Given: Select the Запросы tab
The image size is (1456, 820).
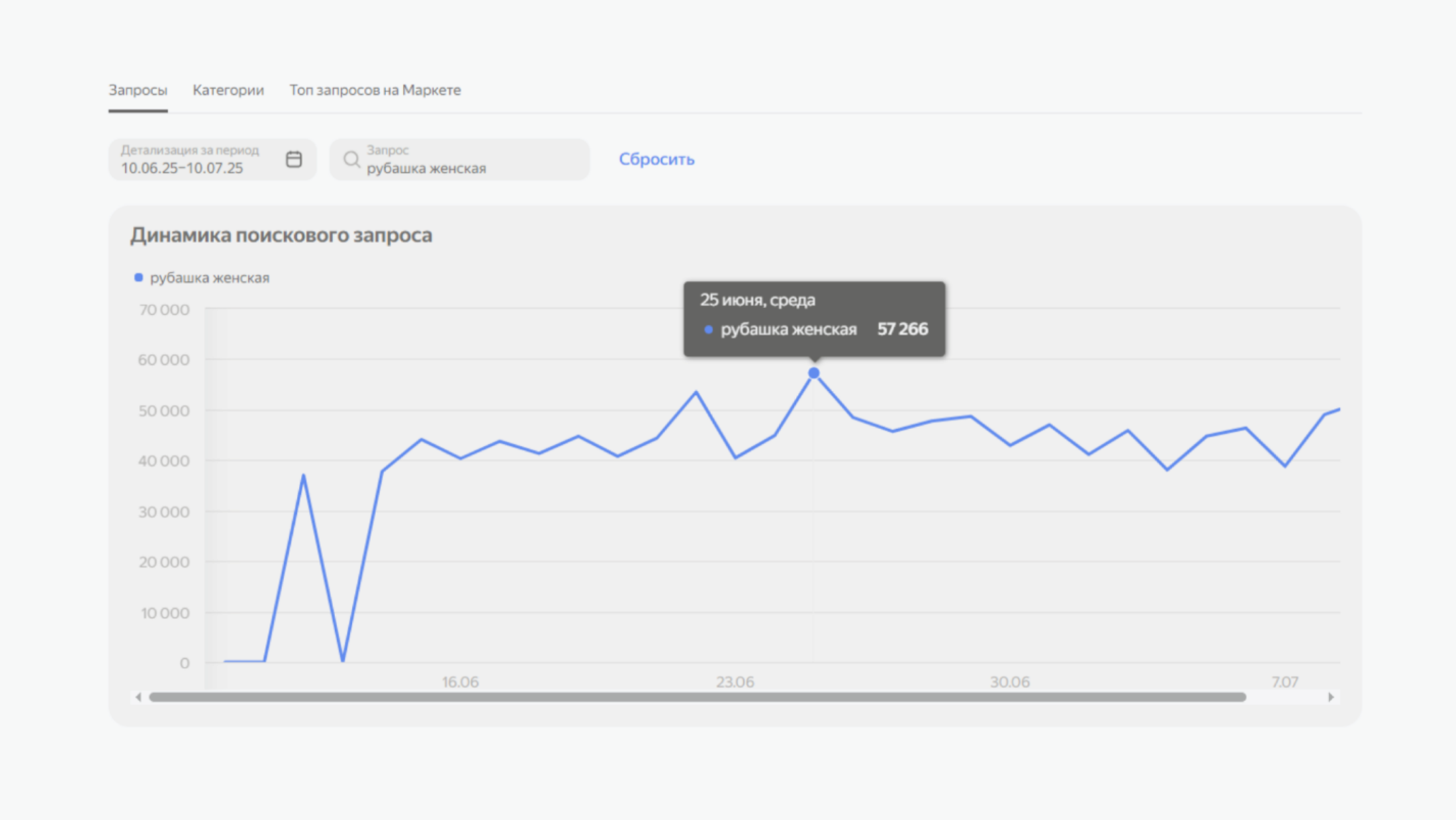Looking at the screenshot, I should (x=138, y=90).
